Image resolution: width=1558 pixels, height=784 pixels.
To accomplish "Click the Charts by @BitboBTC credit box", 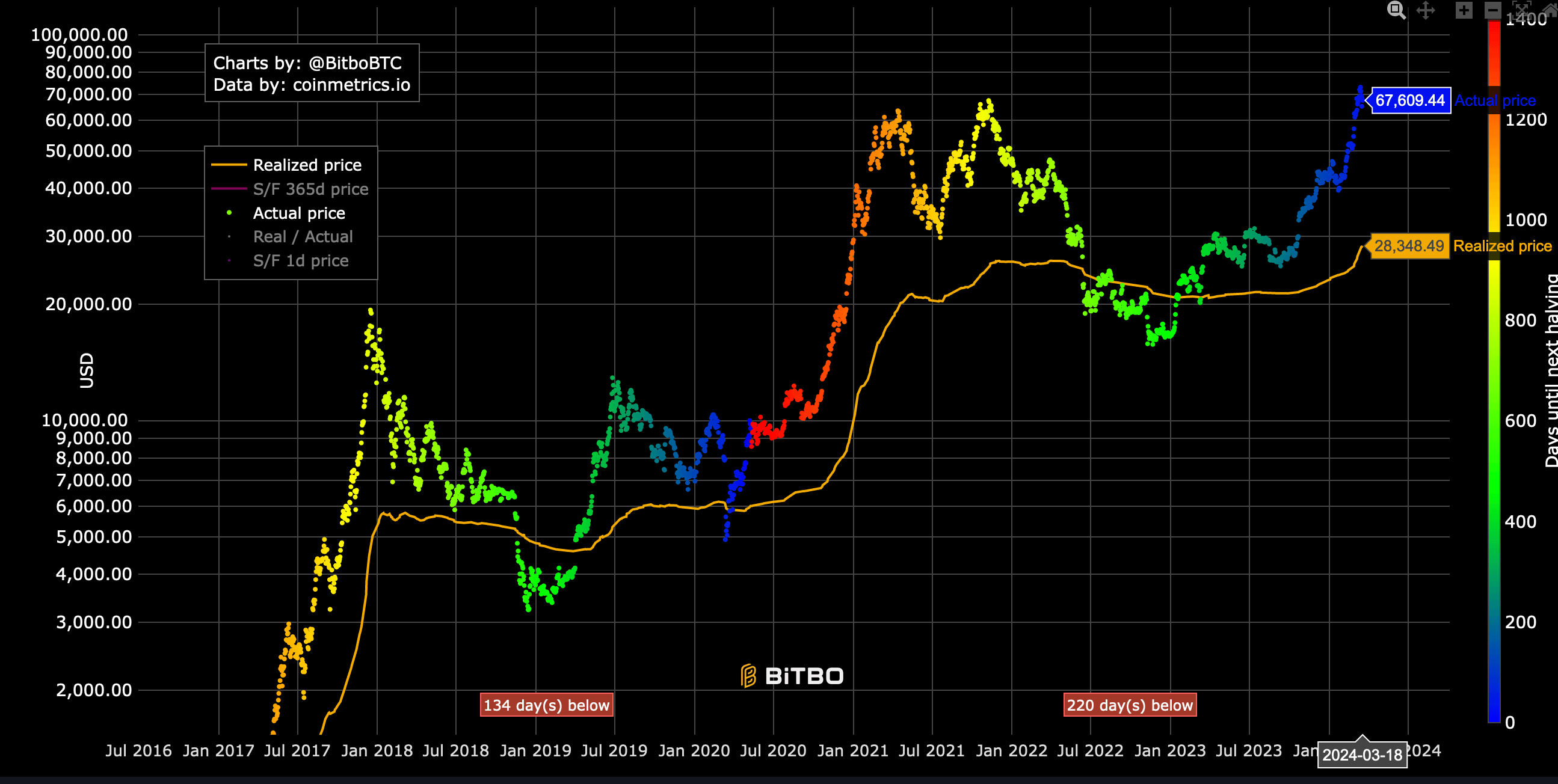I will click(x=312, y=73).
